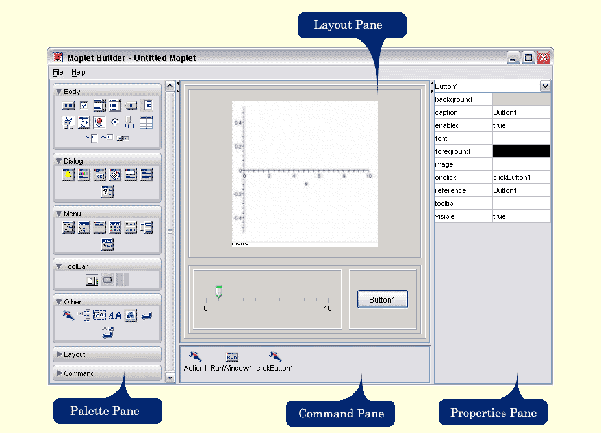Viewport: 601px width, 433px height.
Task: Select the black foreground color swatch
Action: pos(521,151)
